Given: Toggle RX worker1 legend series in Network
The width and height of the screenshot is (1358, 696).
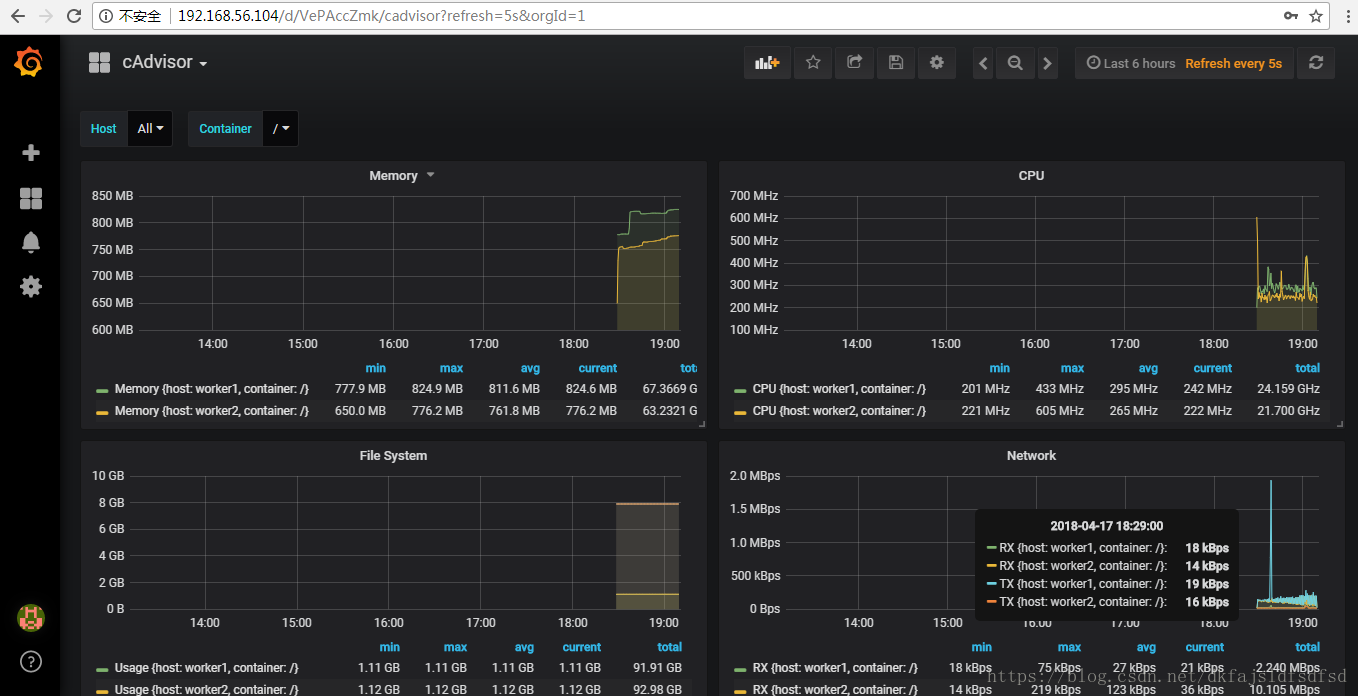Looking at the screenshot, I should (835, 668).
